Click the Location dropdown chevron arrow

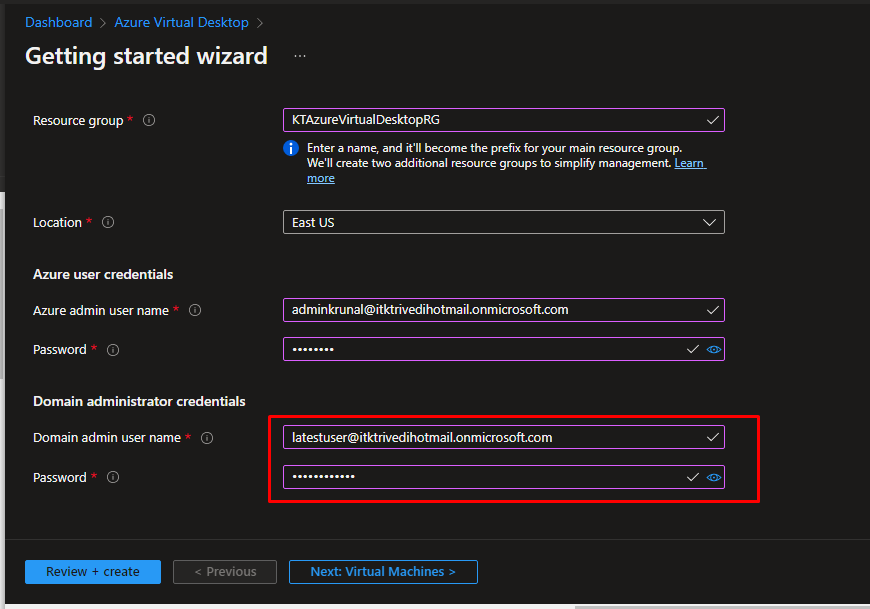[x=710, y=222]
